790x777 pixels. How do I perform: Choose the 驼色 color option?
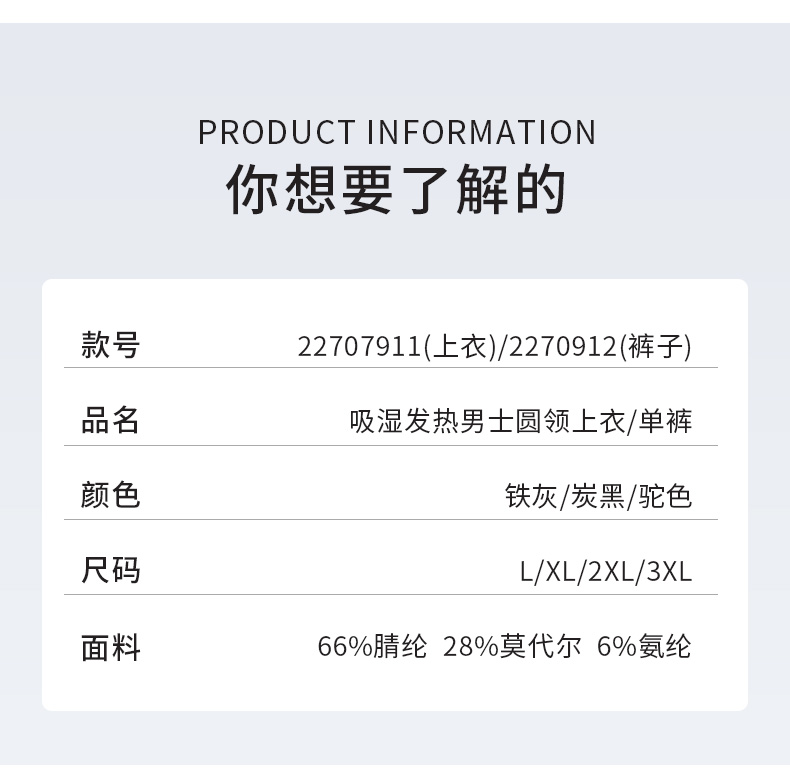665,496
